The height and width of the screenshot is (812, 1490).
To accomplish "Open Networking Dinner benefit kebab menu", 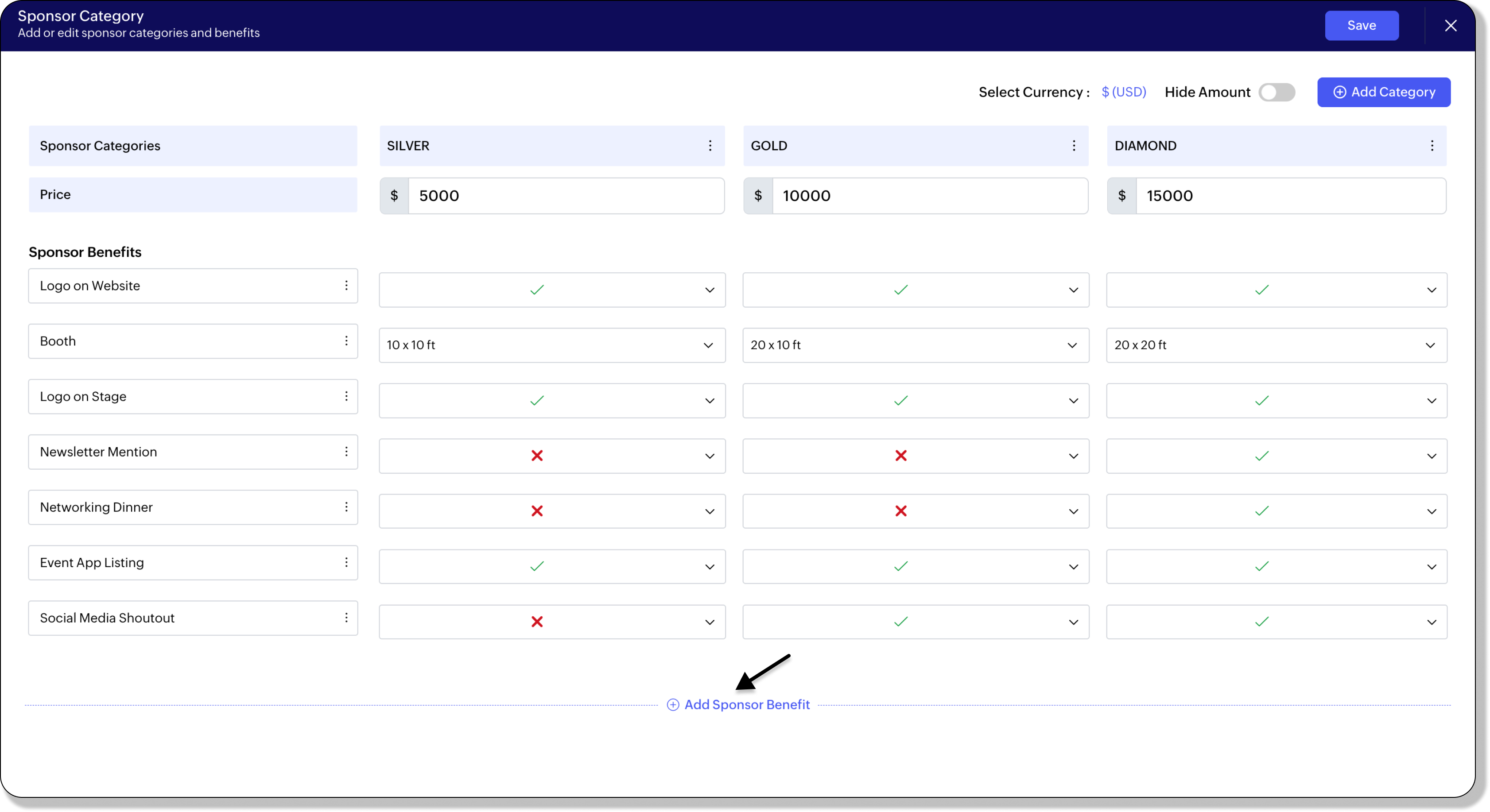I will tap(346, 507).
